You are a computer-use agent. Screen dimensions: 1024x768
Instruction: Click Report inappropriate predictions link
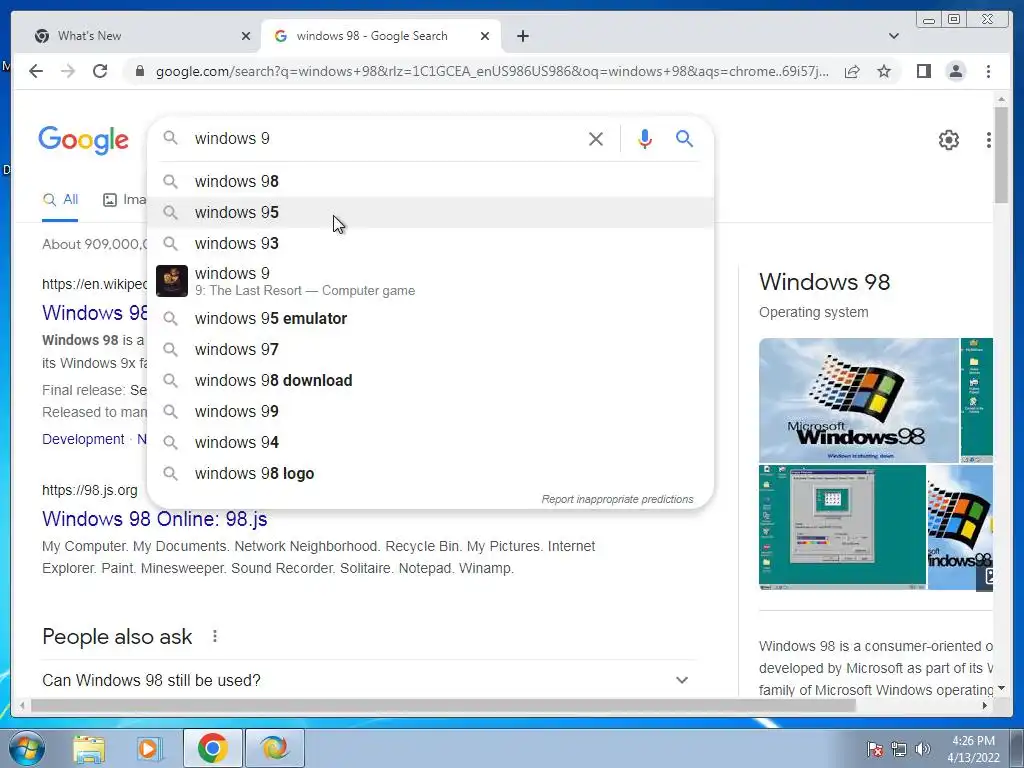617,499
